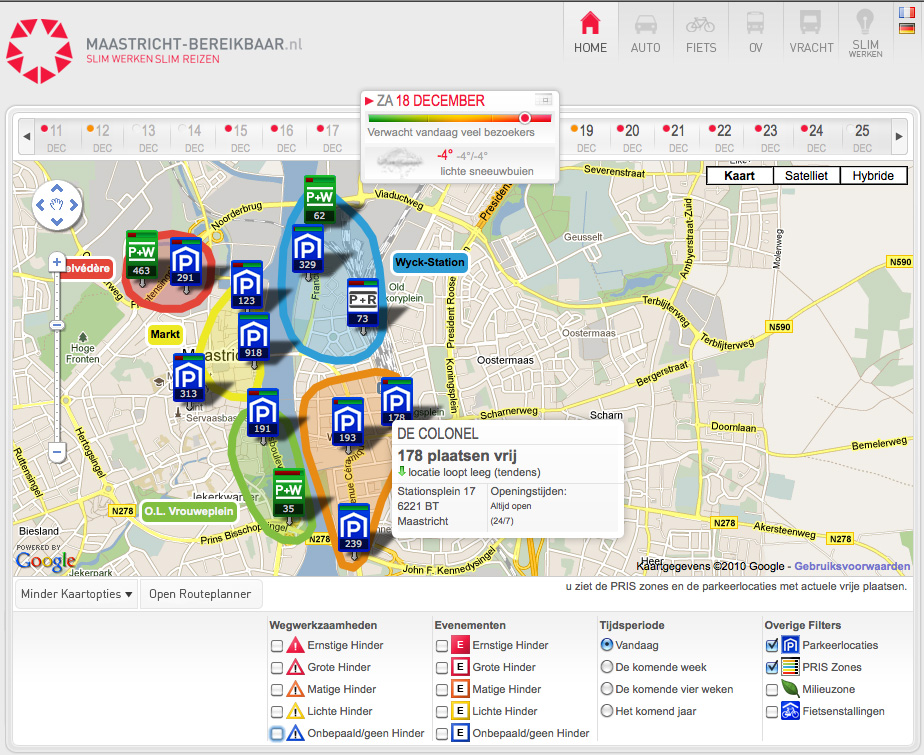Choose De komende vier weken radio
The width and height of the screenshot is (924, 755).
pyautogui.click(x=606, y=689)
